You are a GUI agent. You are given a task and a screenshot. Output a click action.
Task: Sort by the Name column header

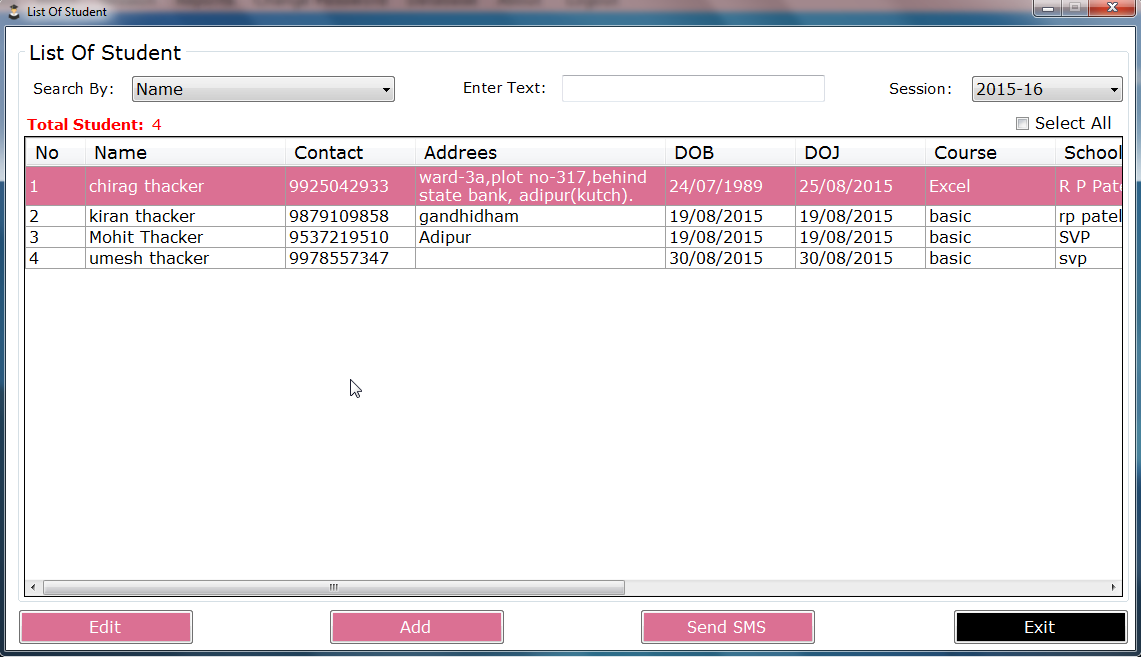[x=185, y=153]
